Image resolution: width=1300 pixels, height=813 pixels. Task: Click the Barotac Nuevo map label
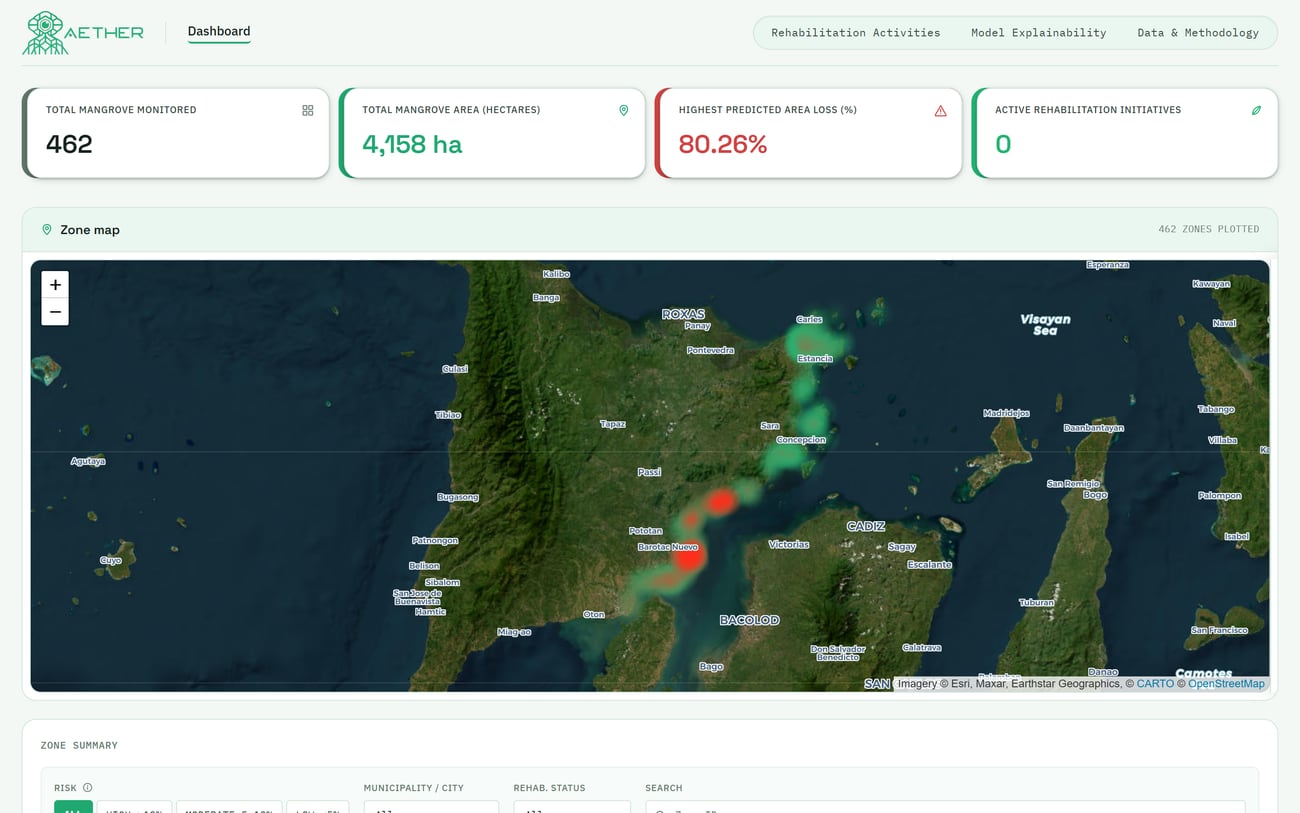(668, 547)
